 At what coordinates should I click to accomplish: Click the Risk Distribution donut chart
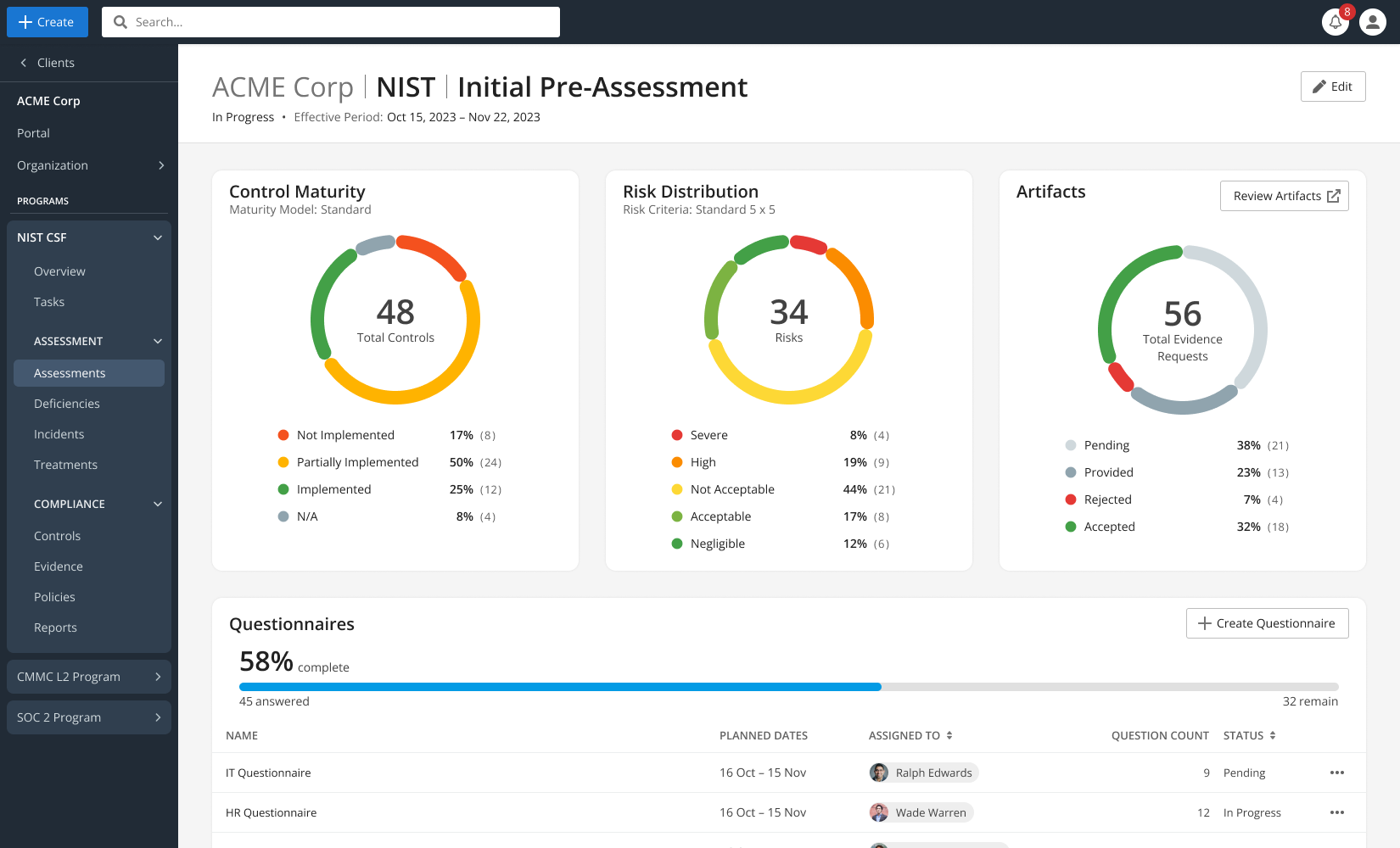[789, 320]
